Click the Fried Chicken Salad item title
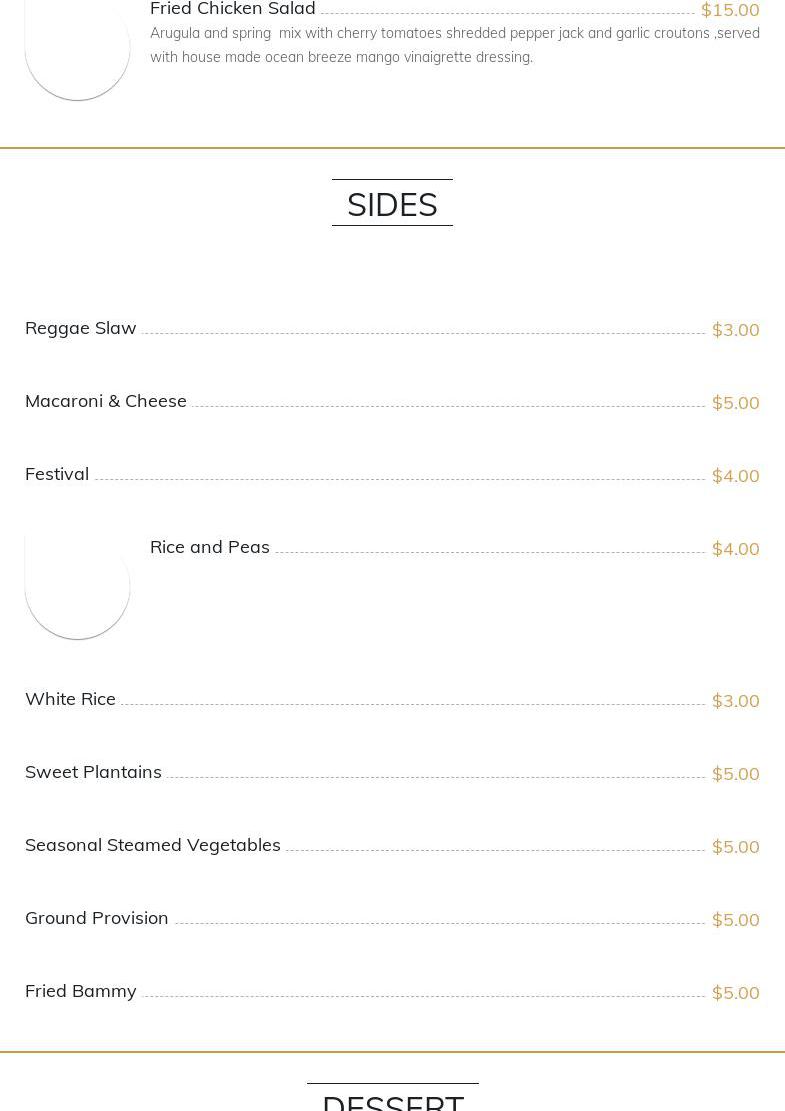 tap(232, 9)
